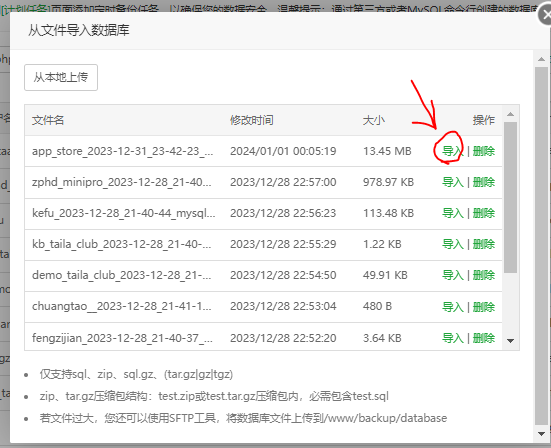Delete the demo_taila_club backup file
Screen dimensions: 551x448
click(484, 275)
